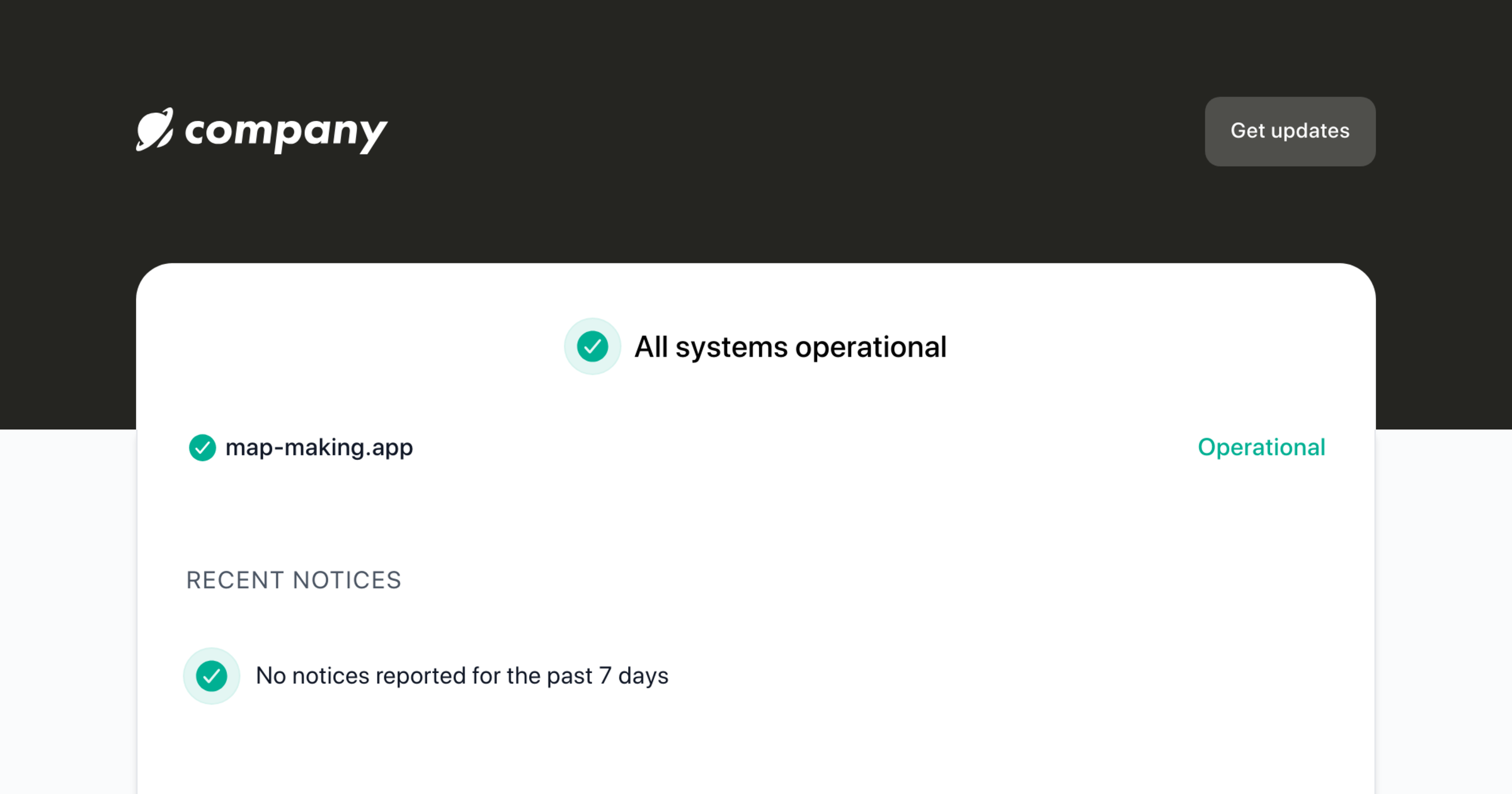The height and width of the screenshot is (794, 1512).
Task: Expand the All systems operational summary
Action: tap(791, 346)
